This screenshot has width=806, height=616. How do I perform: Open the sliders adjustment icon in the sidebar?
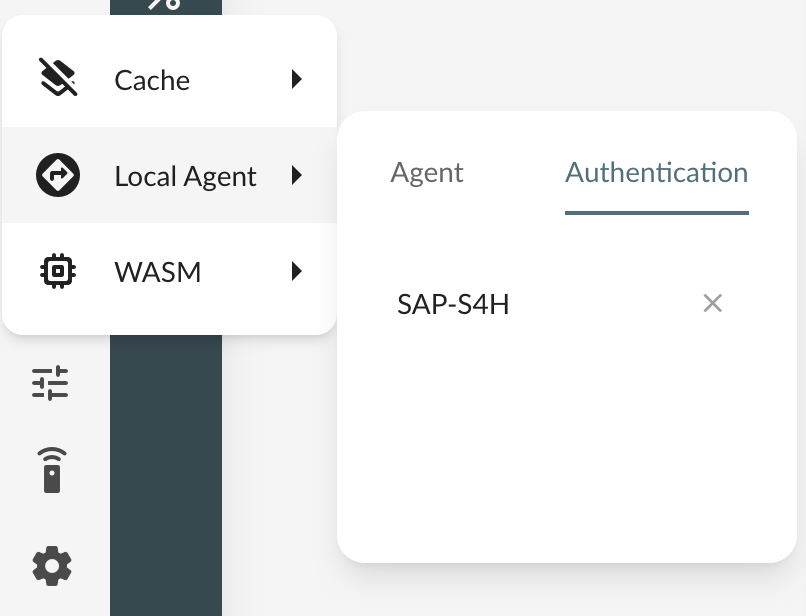click(x=51, y=383)
